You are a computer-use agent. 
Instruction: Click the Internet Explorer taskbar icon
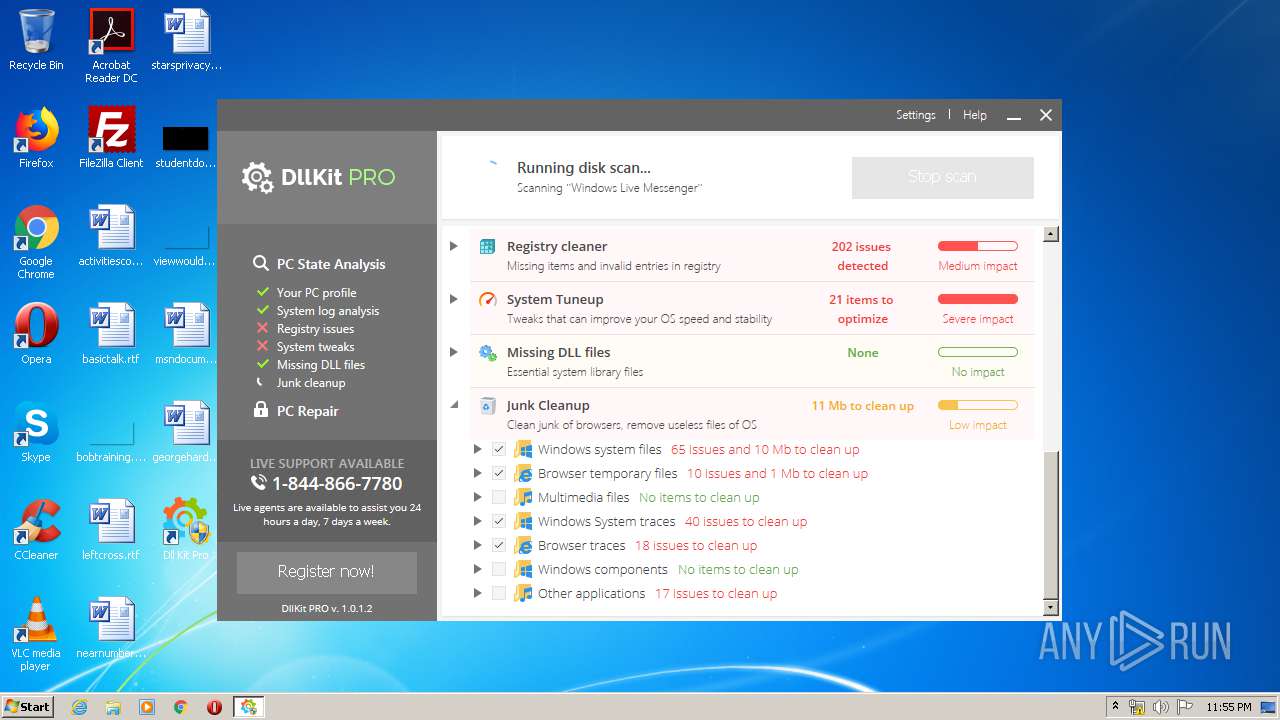(x=79, y=707)
